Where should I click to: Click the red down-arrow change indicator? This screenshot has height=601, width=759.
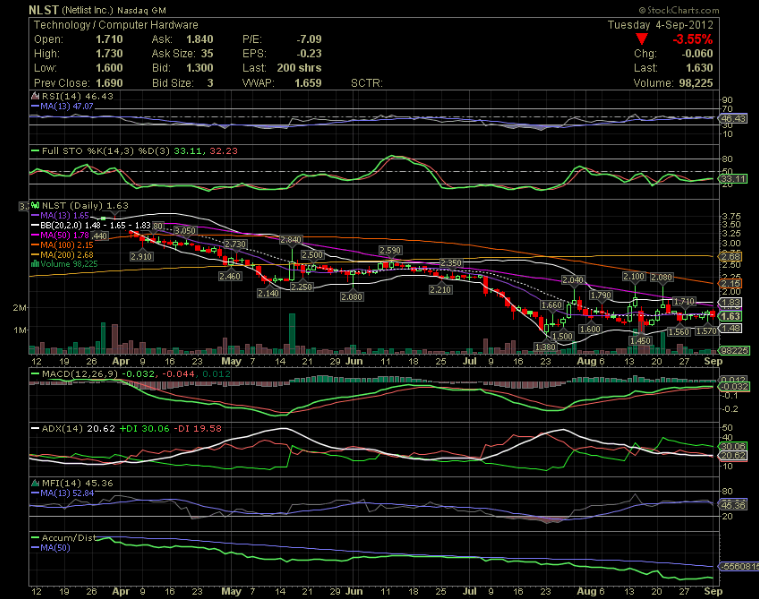(x=642, y=39)
